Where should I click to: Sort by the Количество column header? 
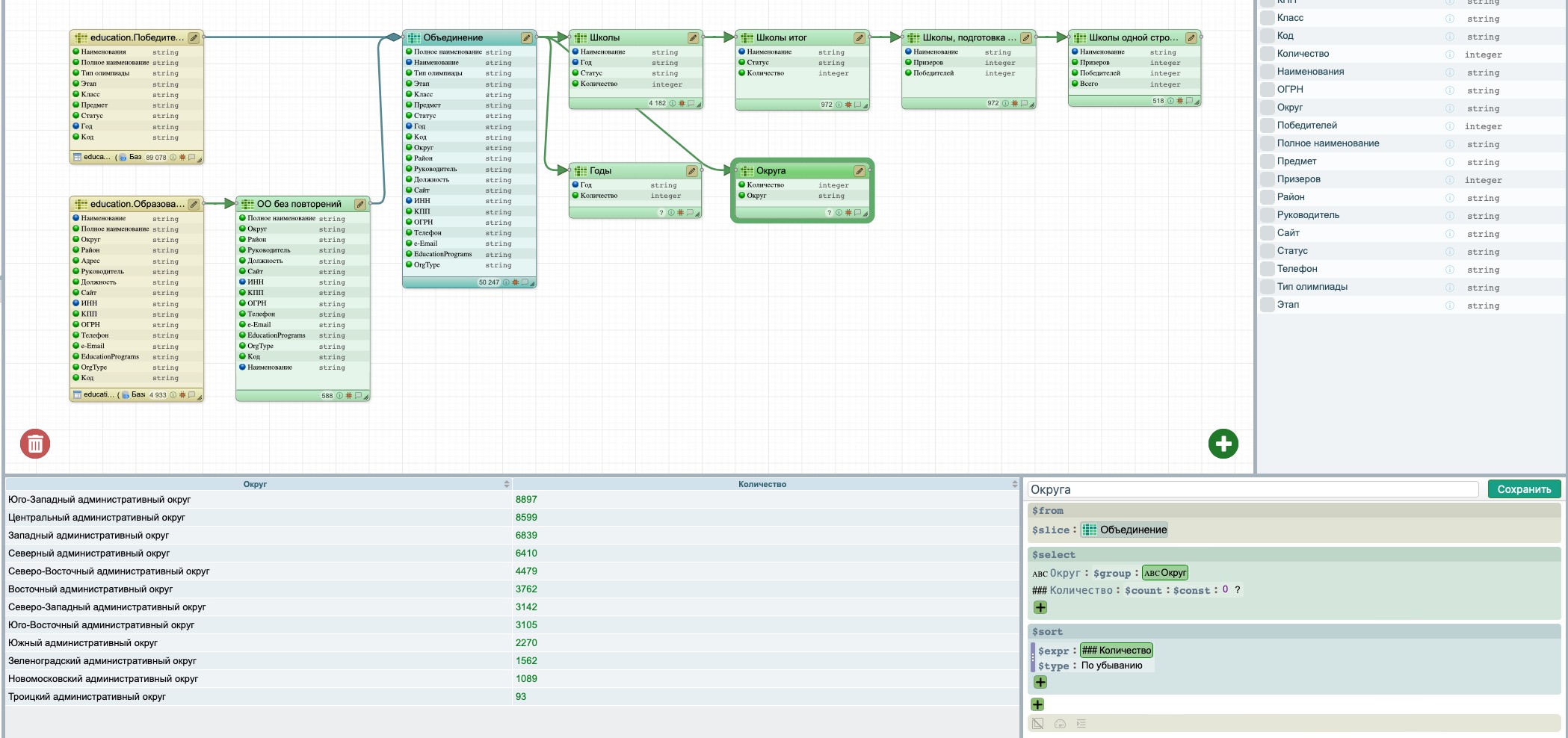click(x=762, y=484)
